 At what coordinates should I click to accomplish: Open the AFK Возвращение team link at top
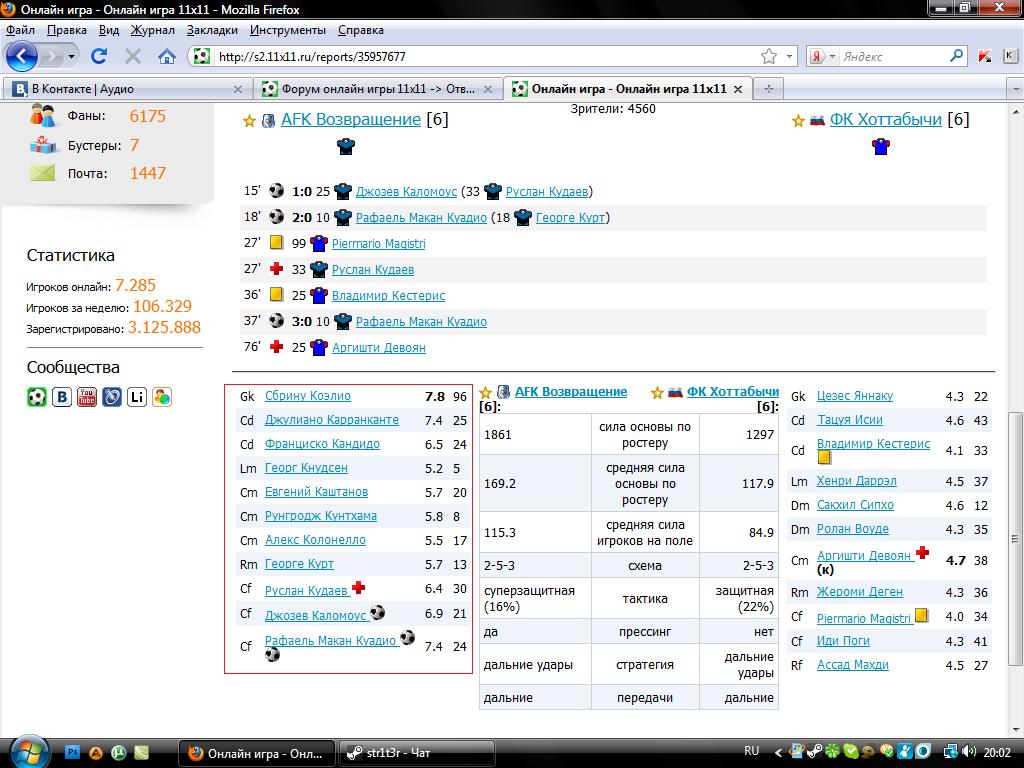click(x=350, y=120)
